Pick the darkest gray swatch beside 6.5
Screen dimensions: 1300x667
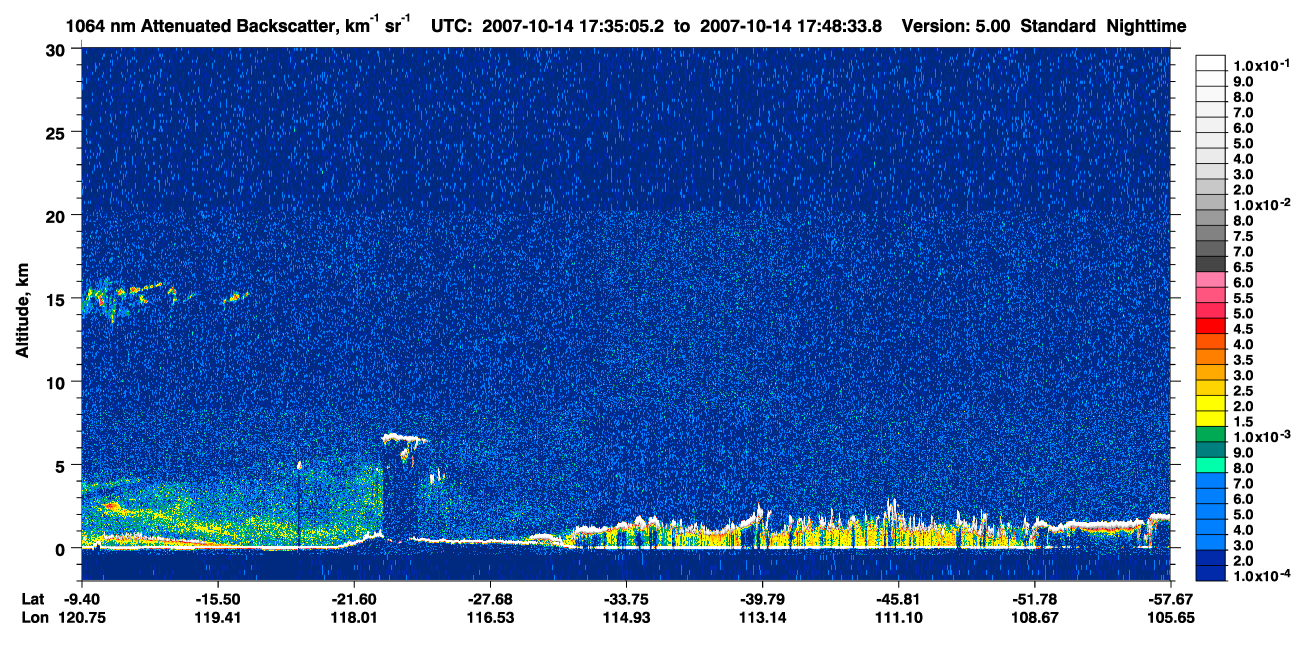click(1211, 264)
